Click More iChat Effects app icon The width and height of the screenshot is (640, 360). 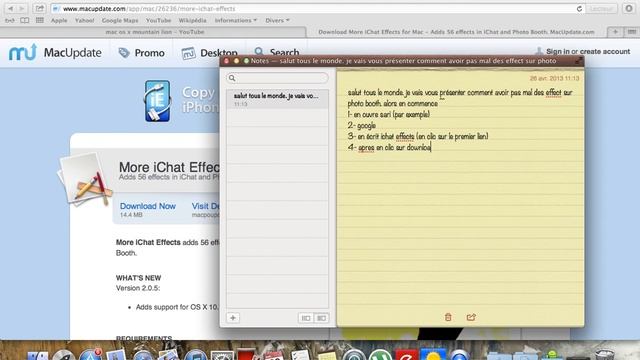point(84,180)
